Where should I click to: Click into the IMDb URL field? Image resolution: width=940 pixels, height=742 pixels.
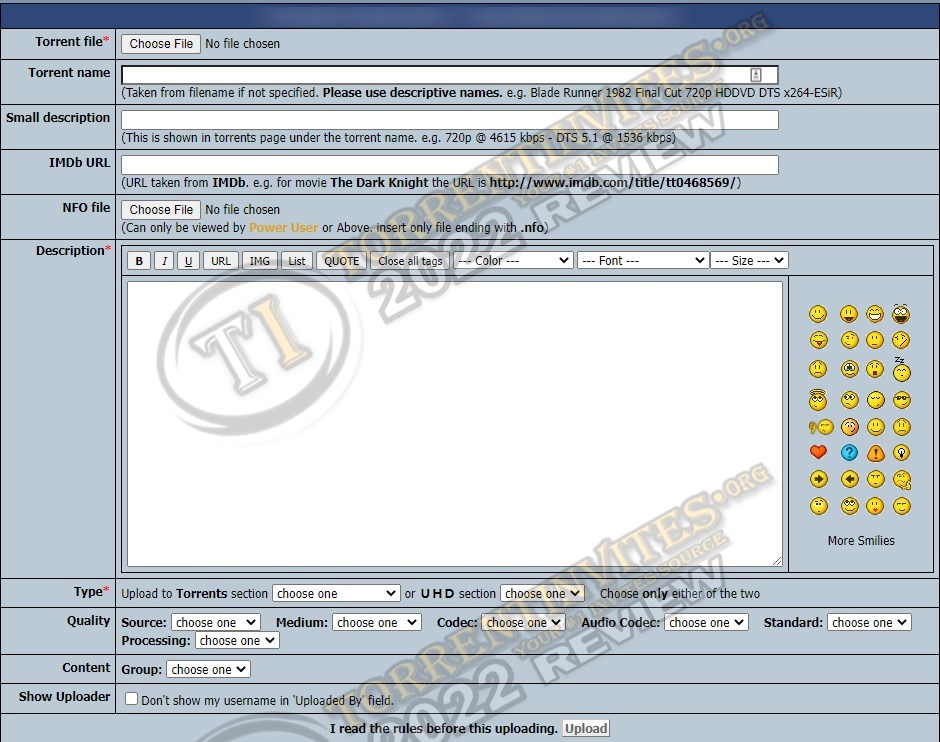[x=449, y=165]
